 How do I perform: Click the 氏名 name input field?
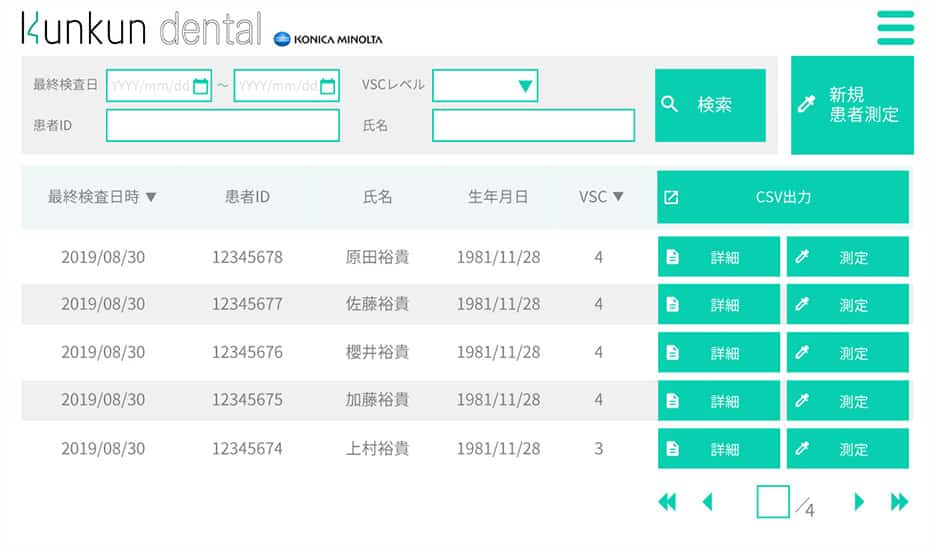tap(533, 126)
